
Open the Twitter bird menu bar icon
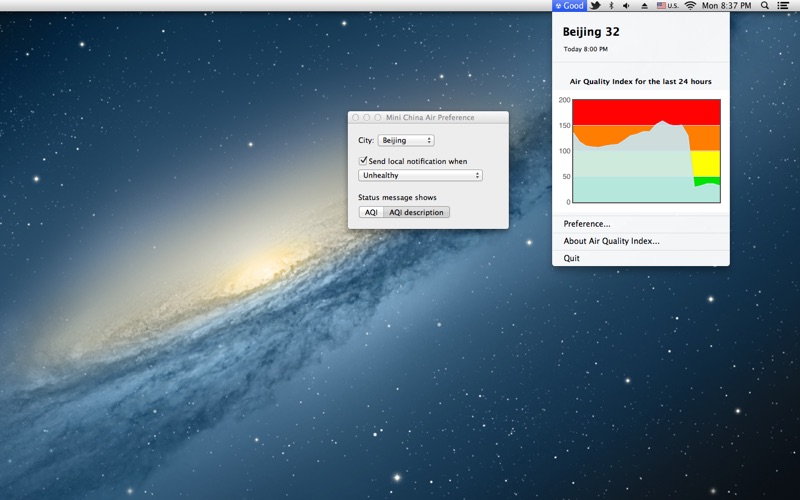595,6
